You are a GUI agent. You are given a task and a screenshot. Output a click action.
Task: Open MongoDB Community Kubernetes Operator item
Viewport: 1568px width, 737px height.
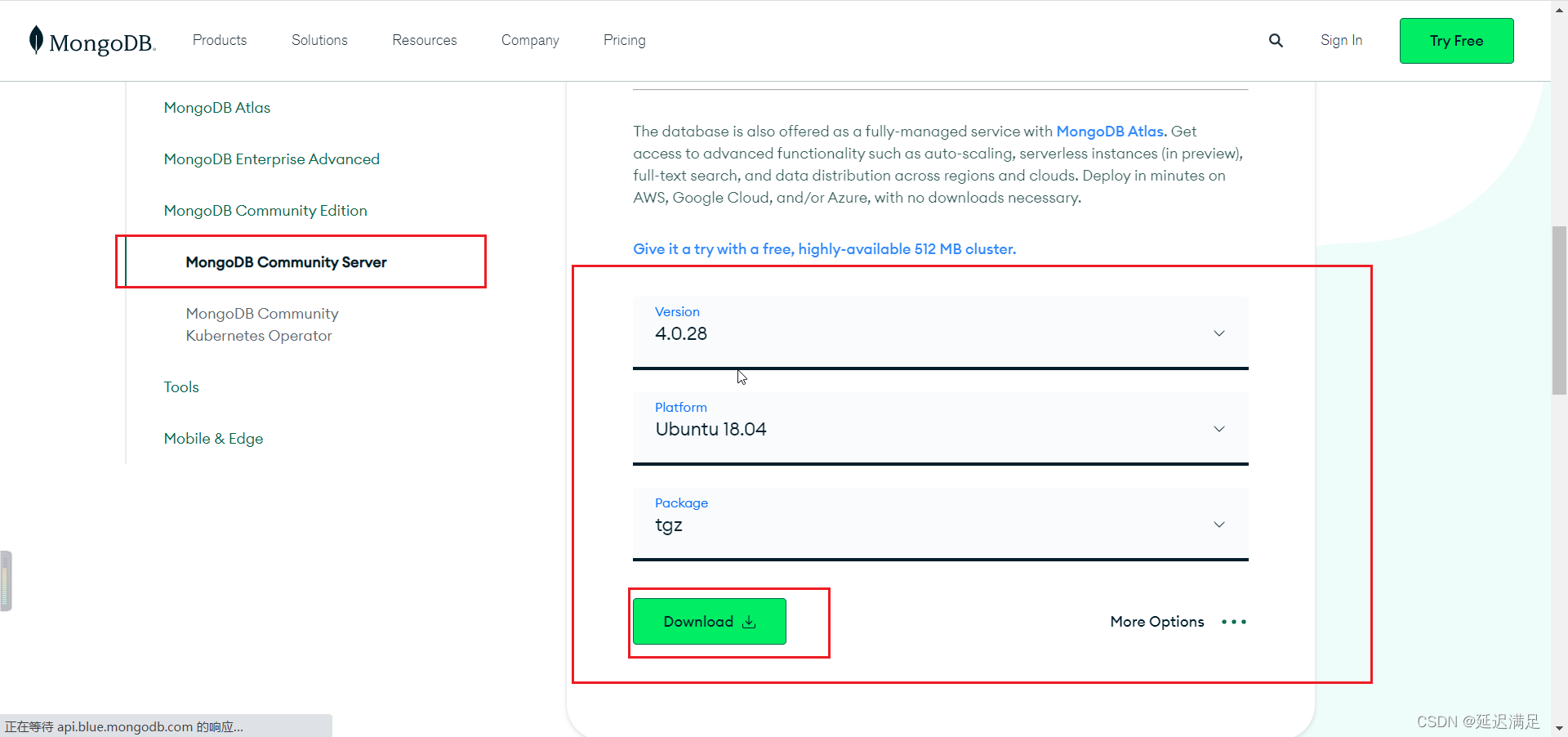pos(262,324)
